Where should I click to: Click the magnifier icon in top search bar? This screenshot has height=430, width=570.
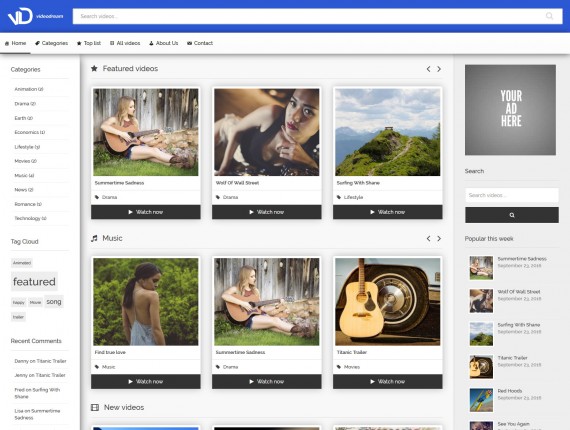[549, 16]
